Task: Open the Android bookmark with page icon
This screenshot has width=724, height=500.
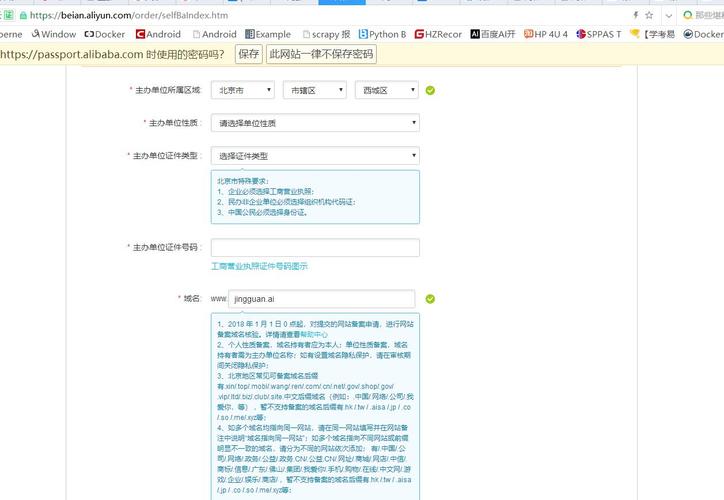Action: [215, 34]
